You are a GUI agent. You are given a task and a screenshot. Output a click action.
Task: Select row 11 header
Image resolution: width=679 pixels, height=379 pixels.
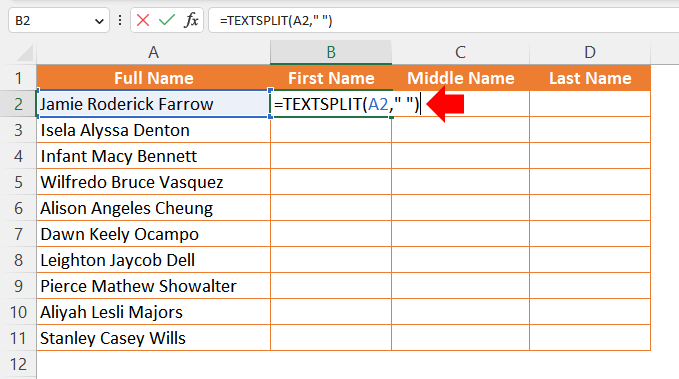tap(18, 338)
